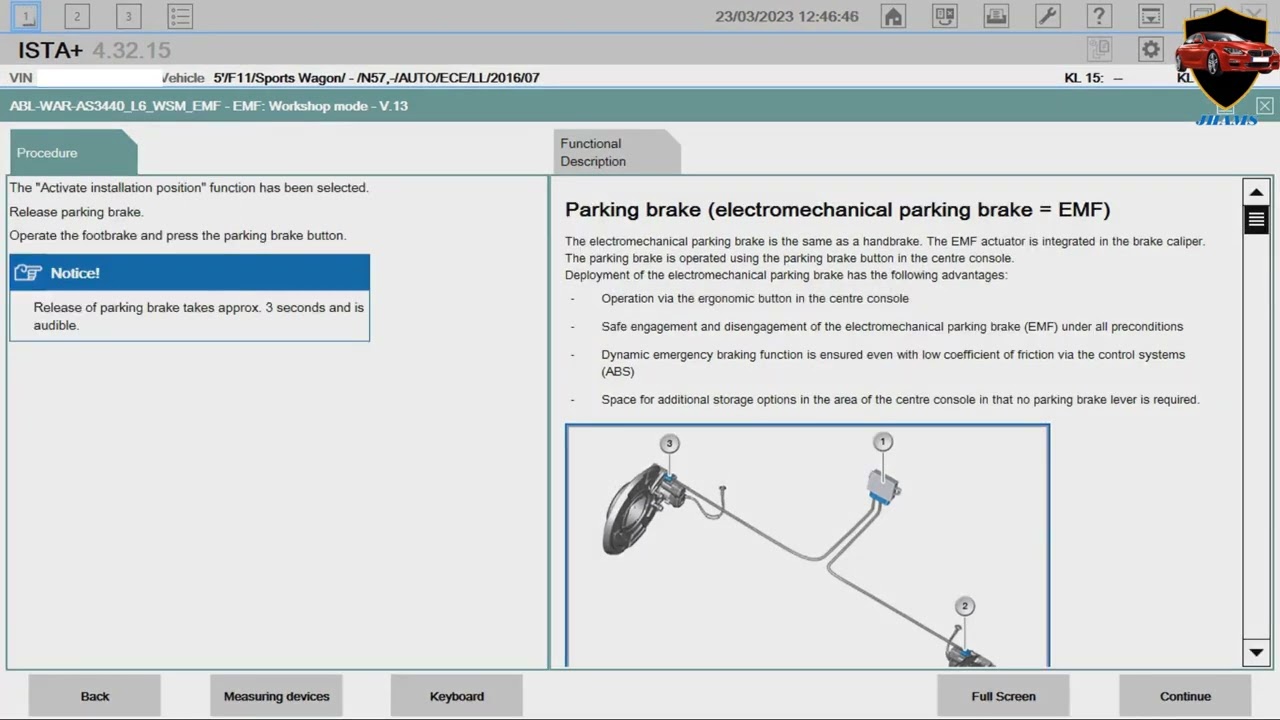Screen dimensions: 1280x720
Task: Open the settings gear icon
Action: [1151, 49]
